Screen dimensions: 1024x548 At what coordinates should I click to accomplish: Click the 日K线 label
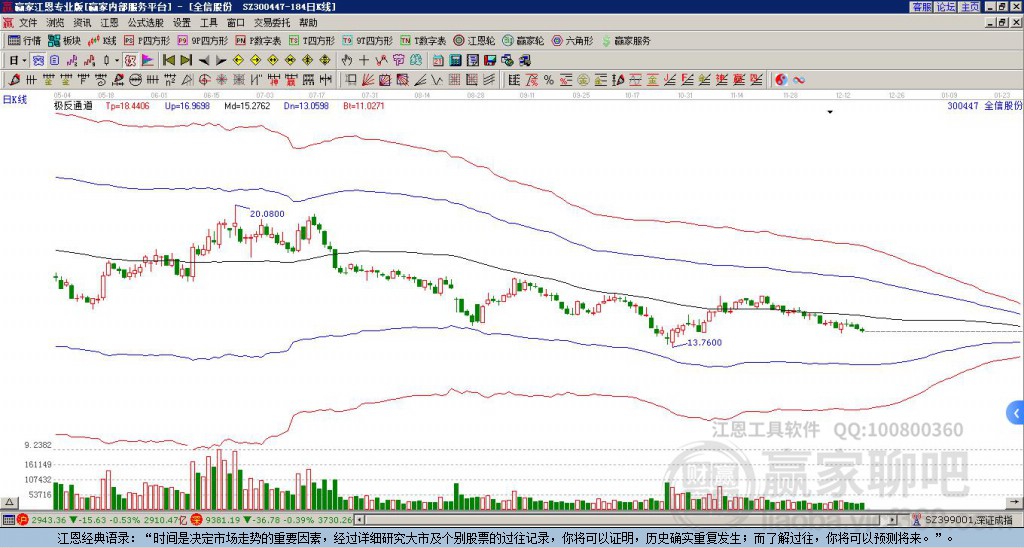coord(16,100)
